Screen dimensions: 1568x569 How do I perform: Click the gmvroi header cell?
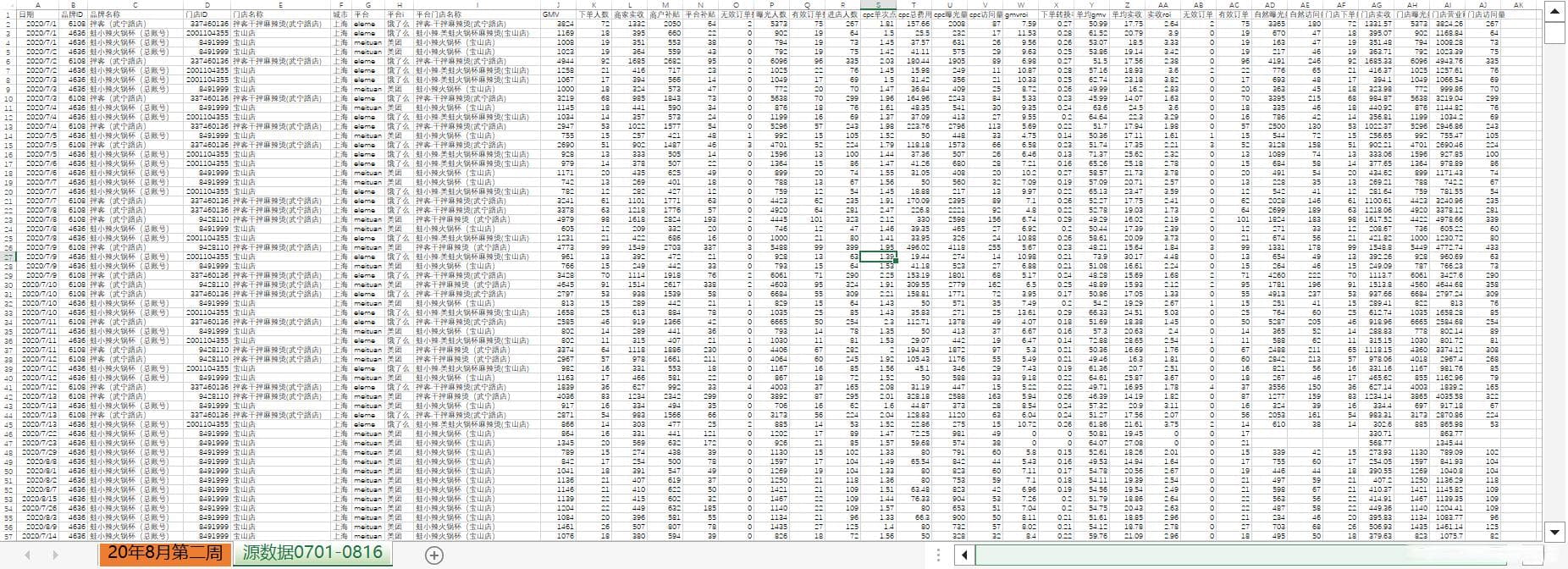(x=1020, y=14)
